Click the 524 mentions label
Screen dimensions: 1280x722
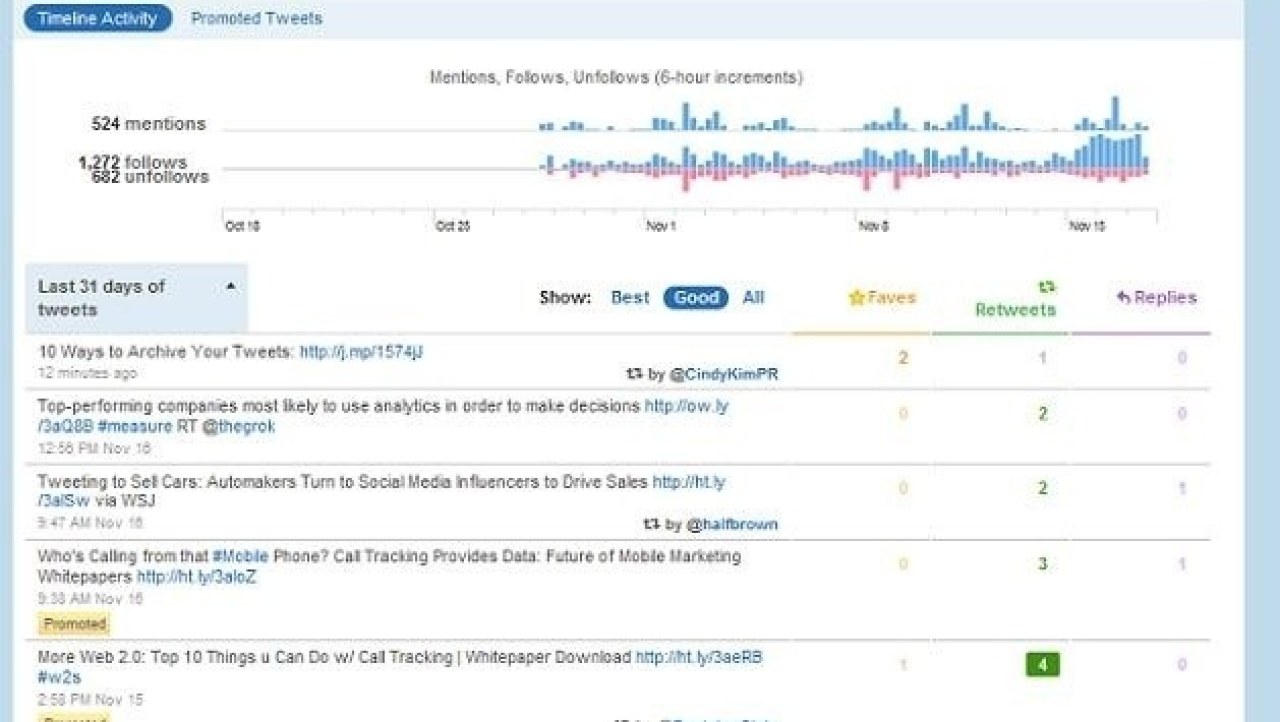pyautogui.click(x=148, y=124)
